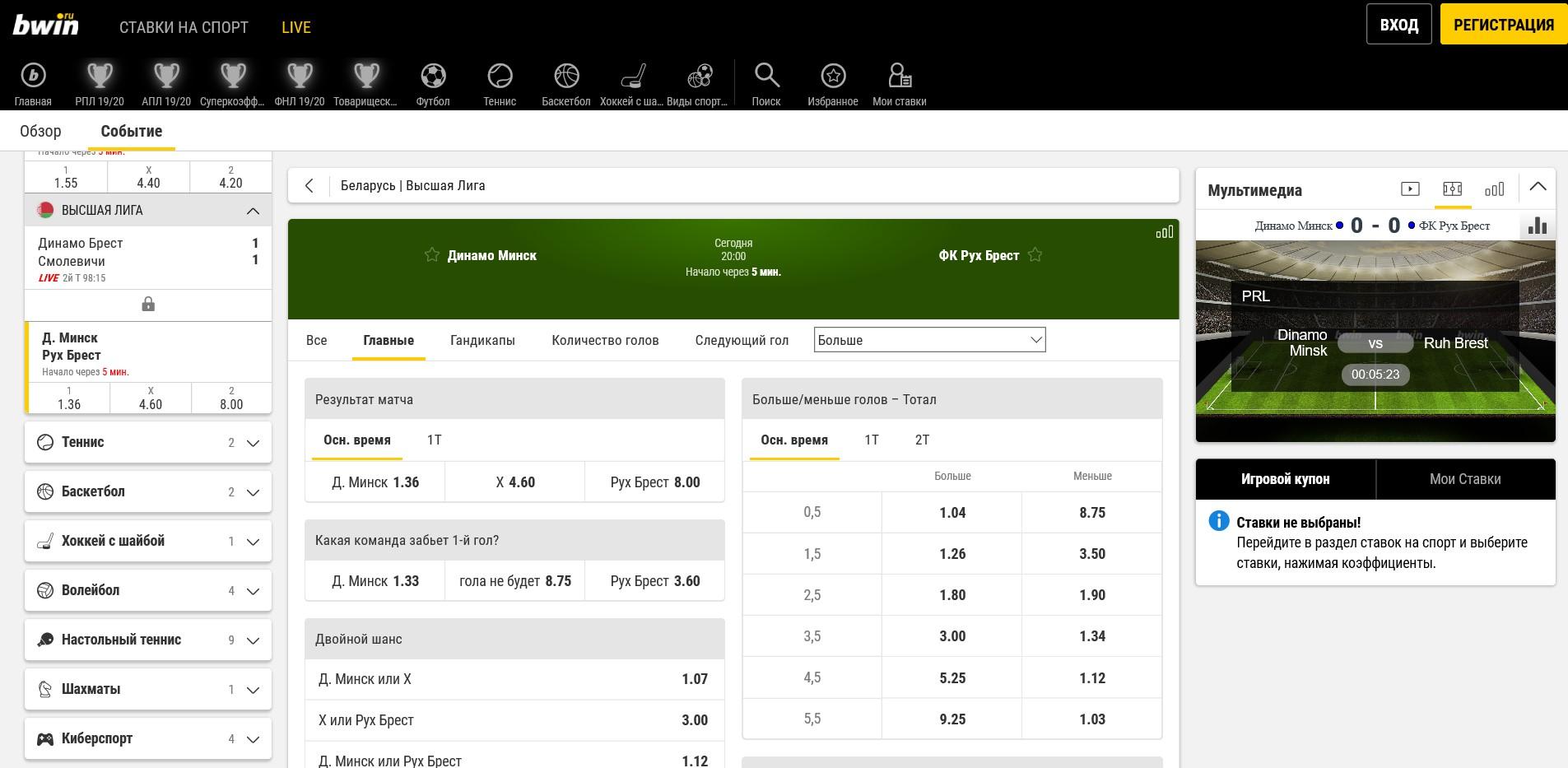Screen dimensions: 1568x768
Task: Add Динамо Минск to favorites star
Action: (432, 255)
